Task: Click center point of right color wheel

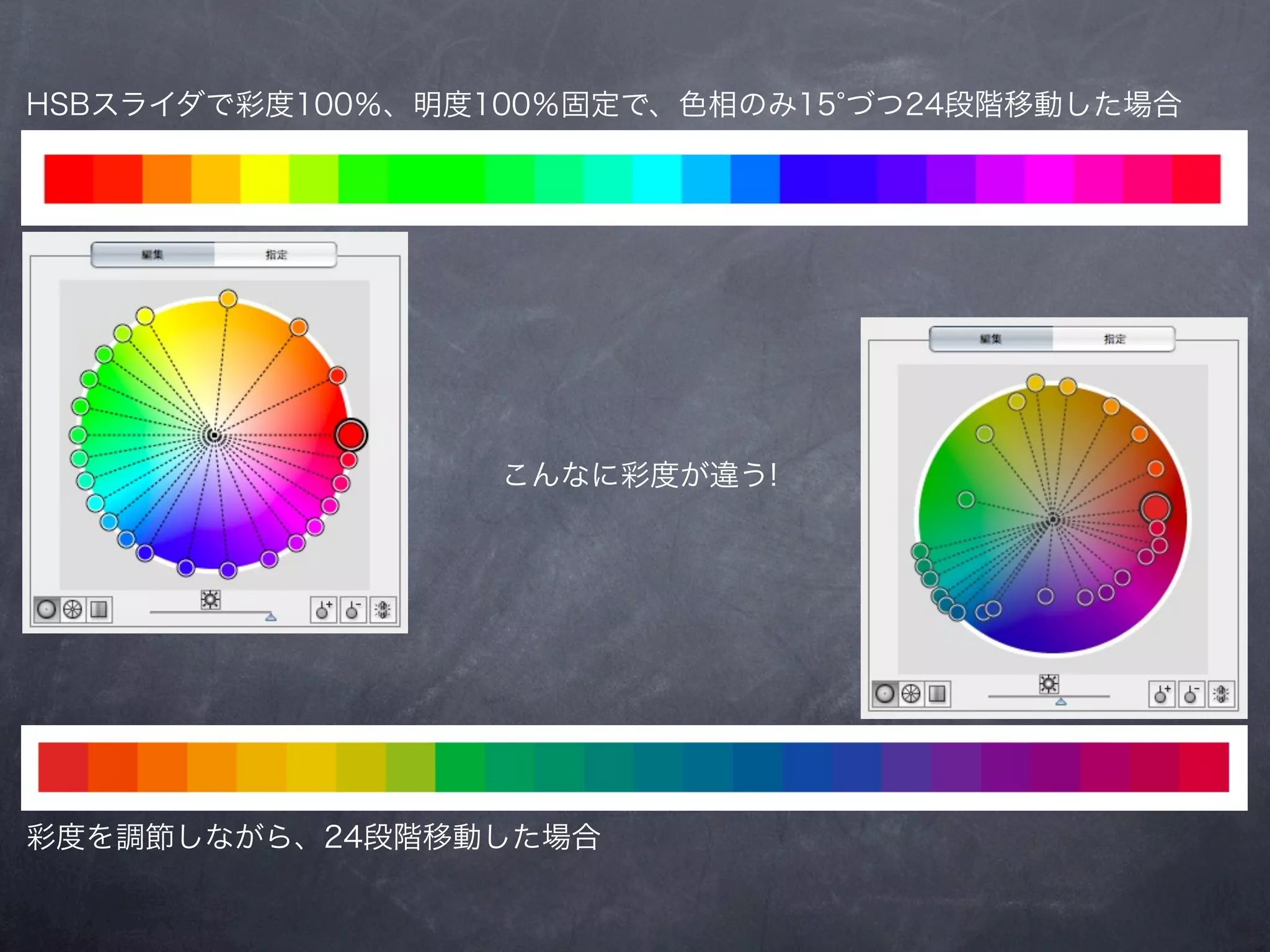Action: (x=1053, y=519)
